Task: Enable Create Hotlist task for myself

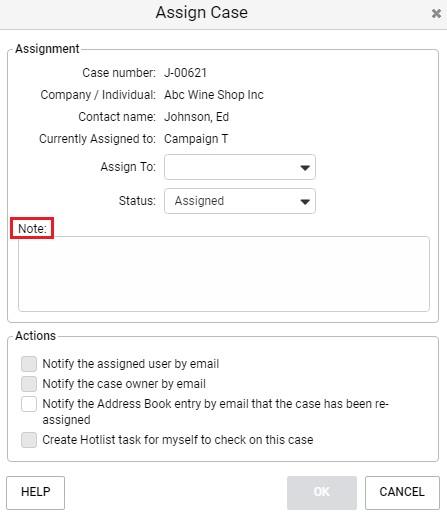Action: pyautogui.click(x=29, y=440)
